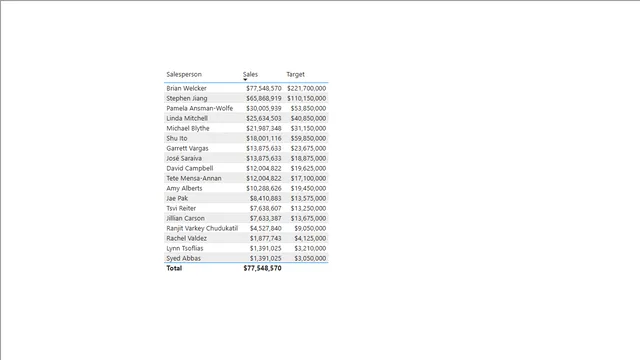Click Jillian Carson's sales $7,633,387
The height and width of the screenshot is (360, 640).
coord(266,218)
